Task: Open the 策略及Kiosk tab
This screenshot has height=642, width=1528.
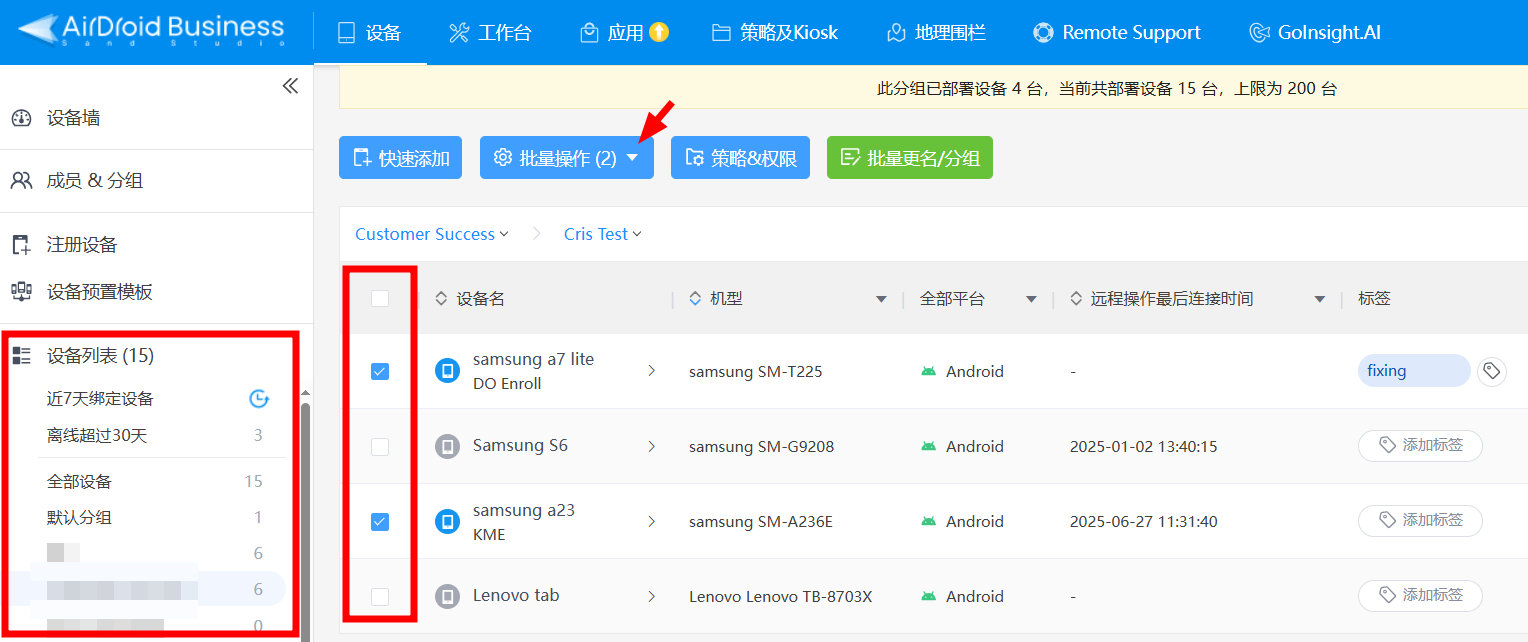Action: pyautogui.click(x=775, y=33)
